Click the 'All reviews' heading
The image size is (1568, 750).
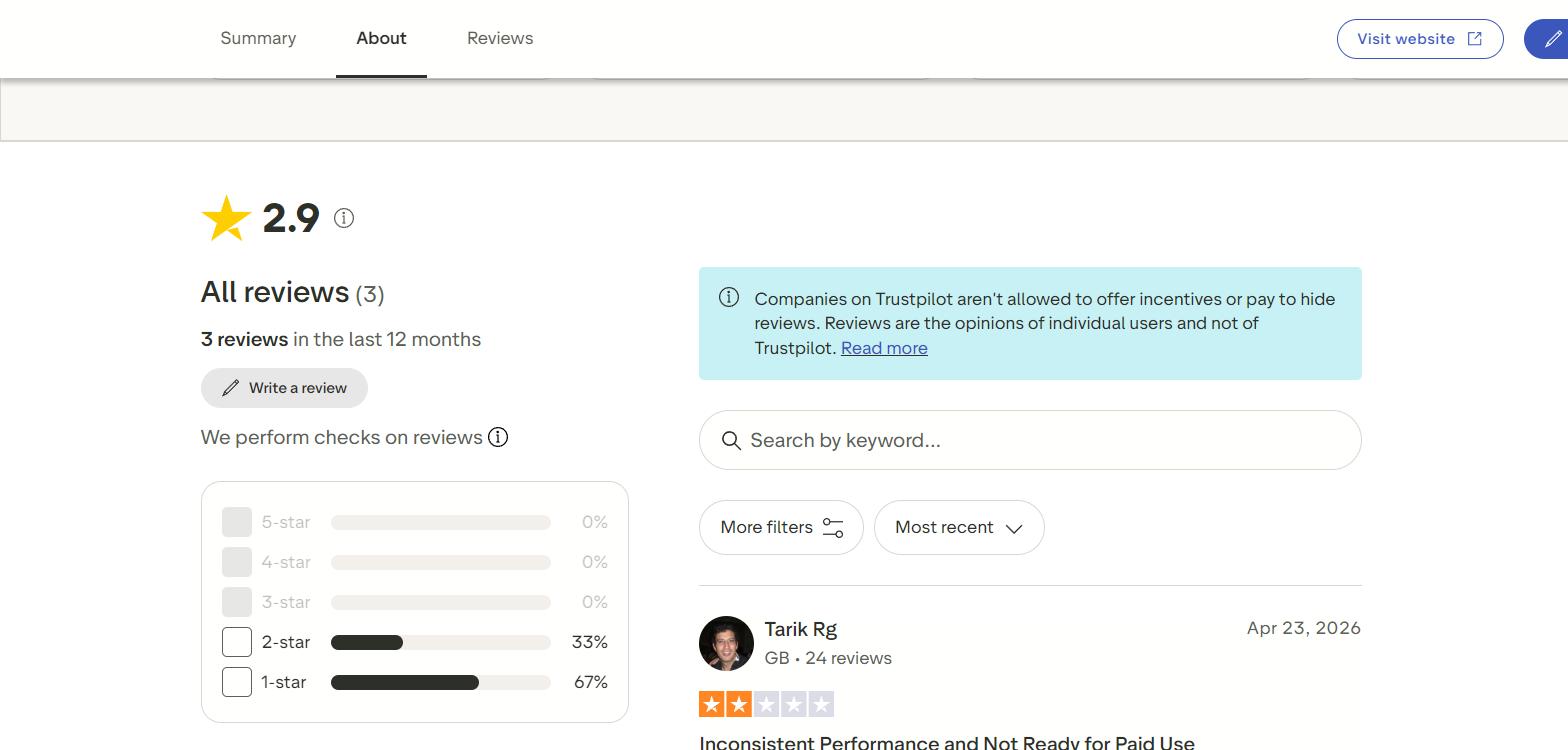[275, 292]
